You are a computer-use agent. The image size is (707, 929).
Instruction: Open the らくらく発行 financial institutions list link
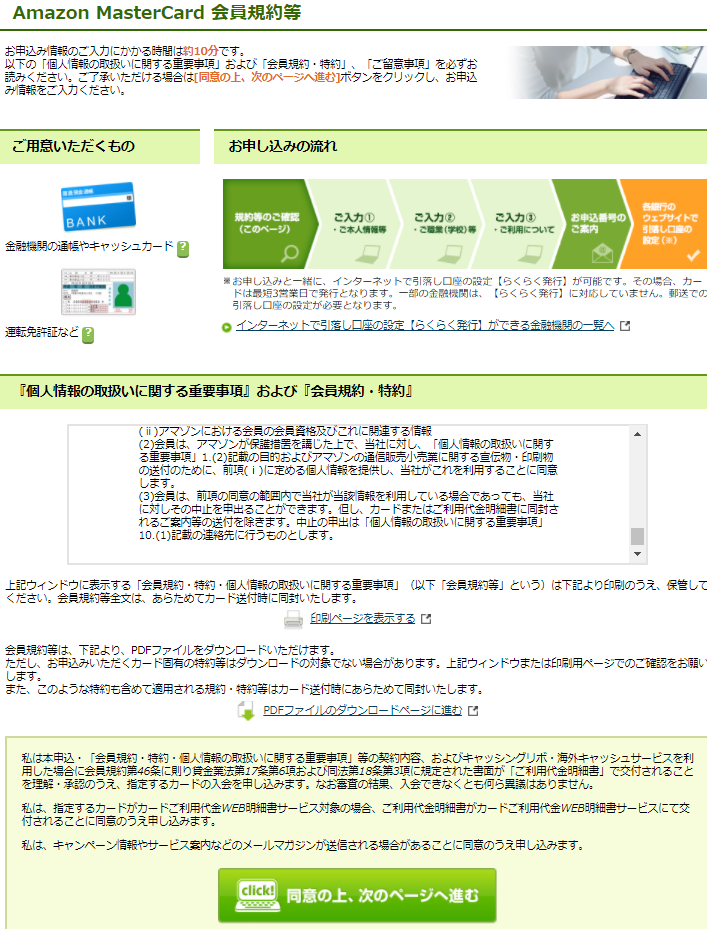coord(425,325)
